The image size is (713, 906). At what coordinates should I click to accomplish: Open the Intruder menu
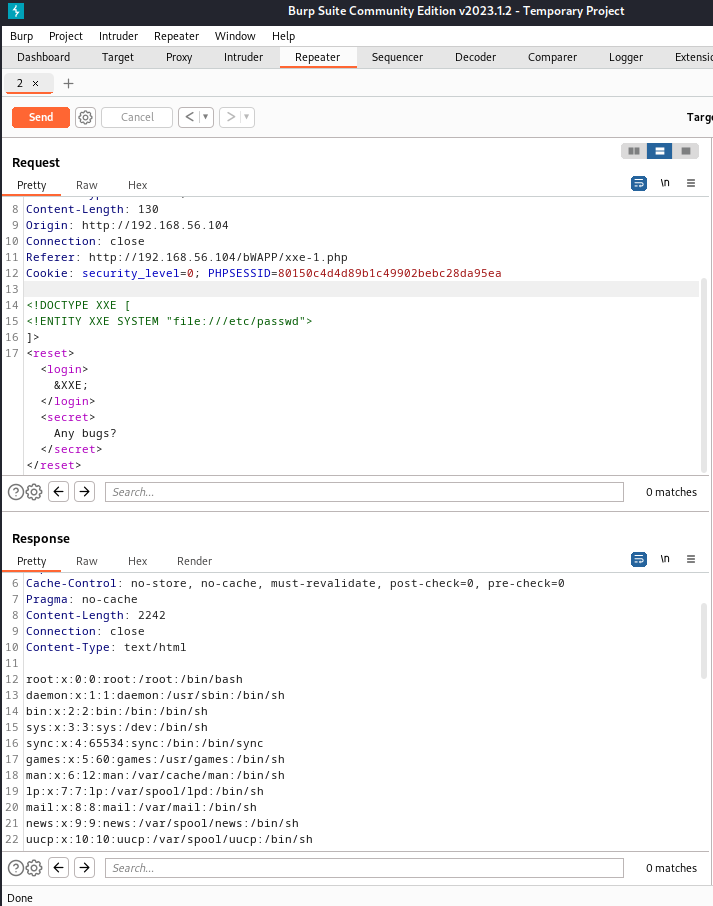(x=118, y=36)
